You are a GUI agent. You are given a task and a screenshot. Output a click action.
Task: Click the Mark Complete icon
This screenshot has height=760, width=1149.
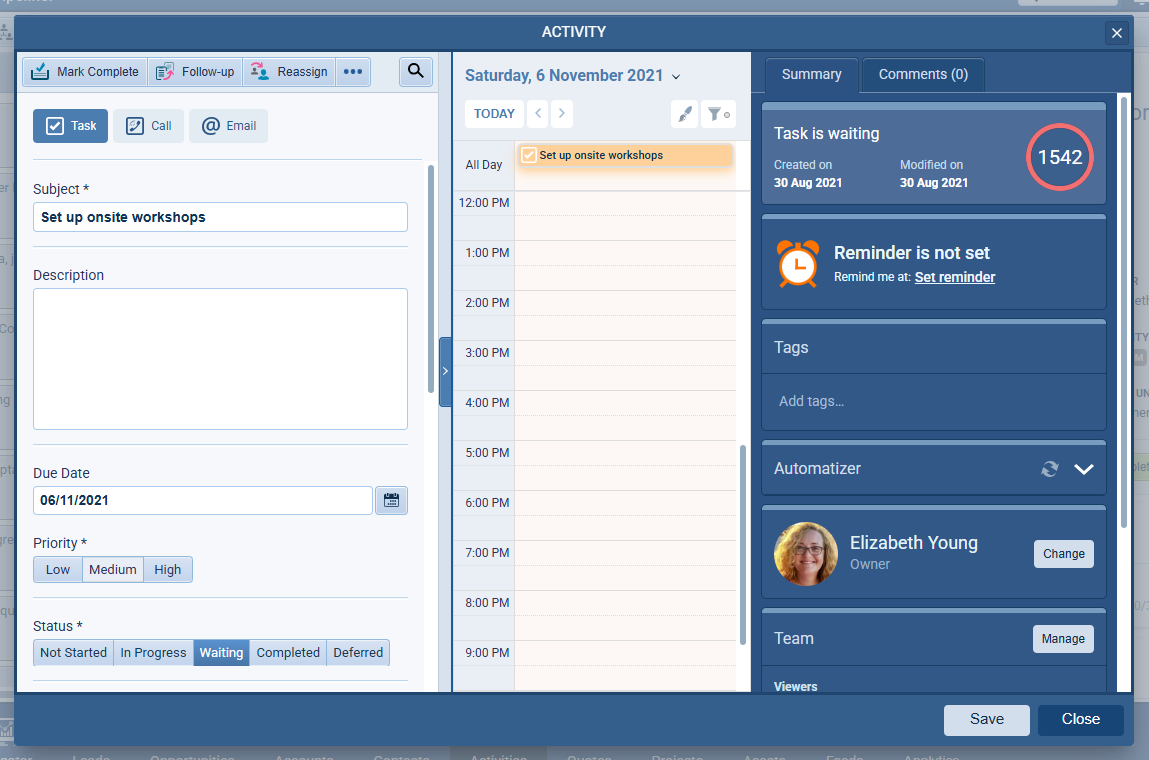42,71
